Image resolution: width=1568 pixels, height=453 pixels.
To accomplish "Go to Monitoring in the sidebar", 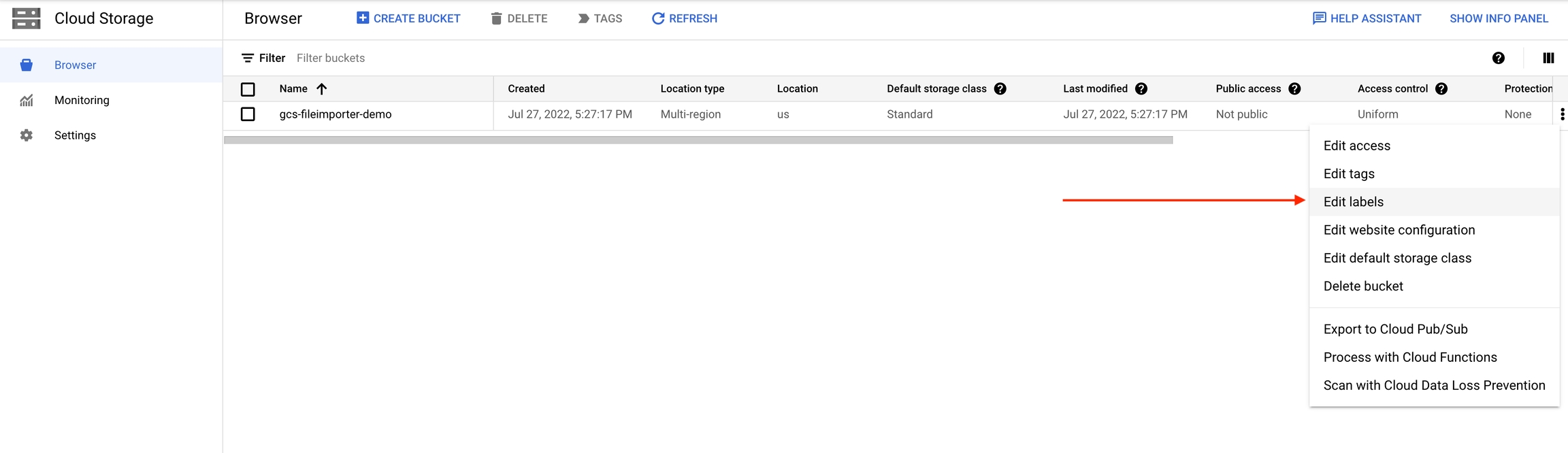I will [111, 100].
